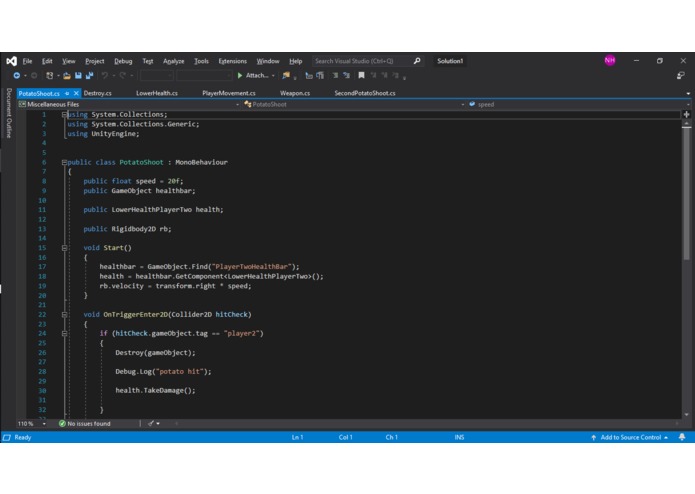
Task: Click the Visual Studio logo icon
Action: 12,61
